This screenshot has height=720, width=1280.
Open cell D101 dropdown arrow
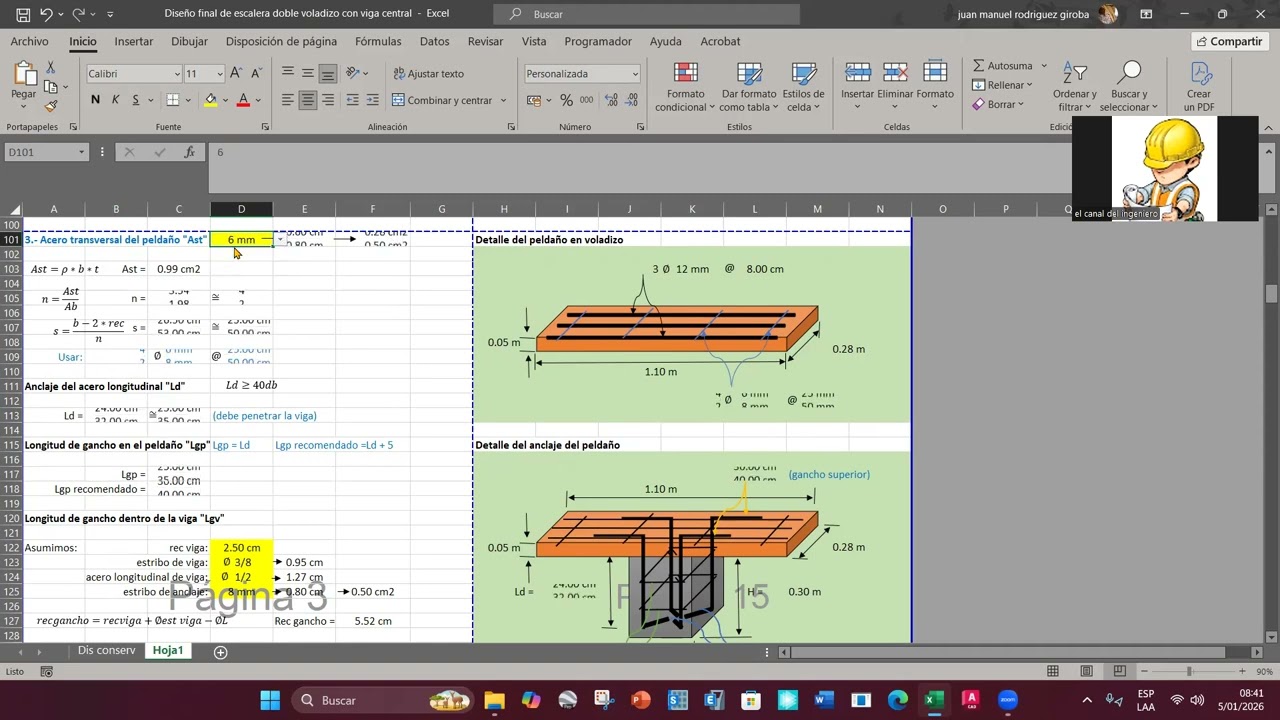280,240
